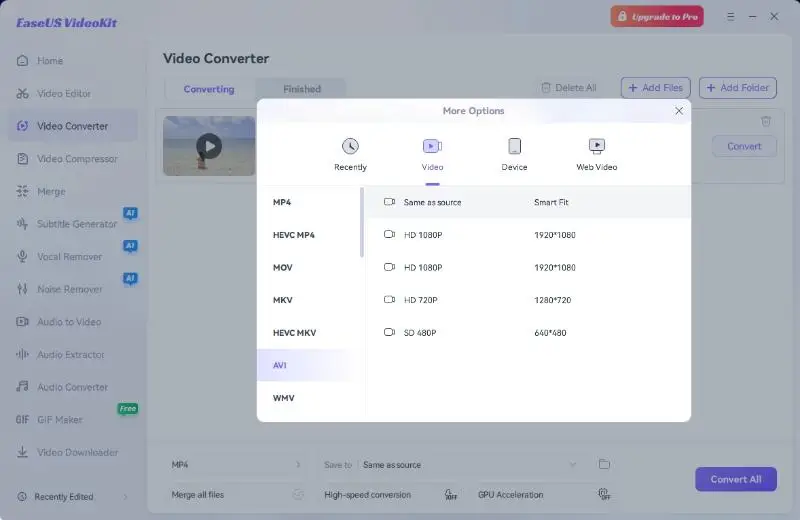
Task: Choose HEVC MKV format
Action: pos(309,333)
